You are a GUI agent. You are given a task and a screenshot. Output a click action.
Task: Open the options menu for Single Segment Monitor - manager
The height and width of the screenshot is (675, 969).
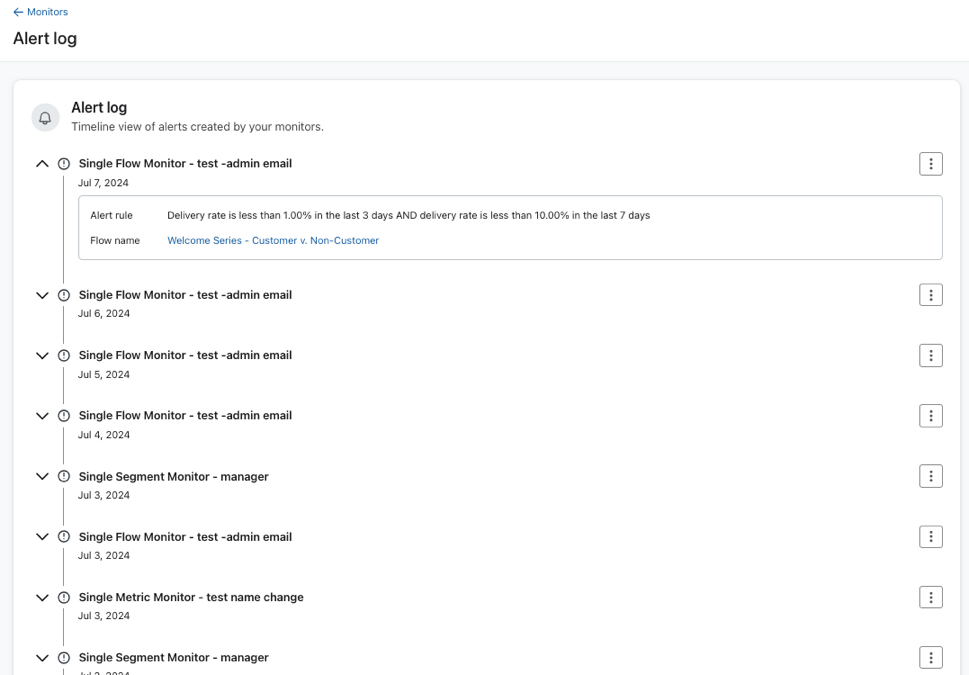click(x=930, y=476)
